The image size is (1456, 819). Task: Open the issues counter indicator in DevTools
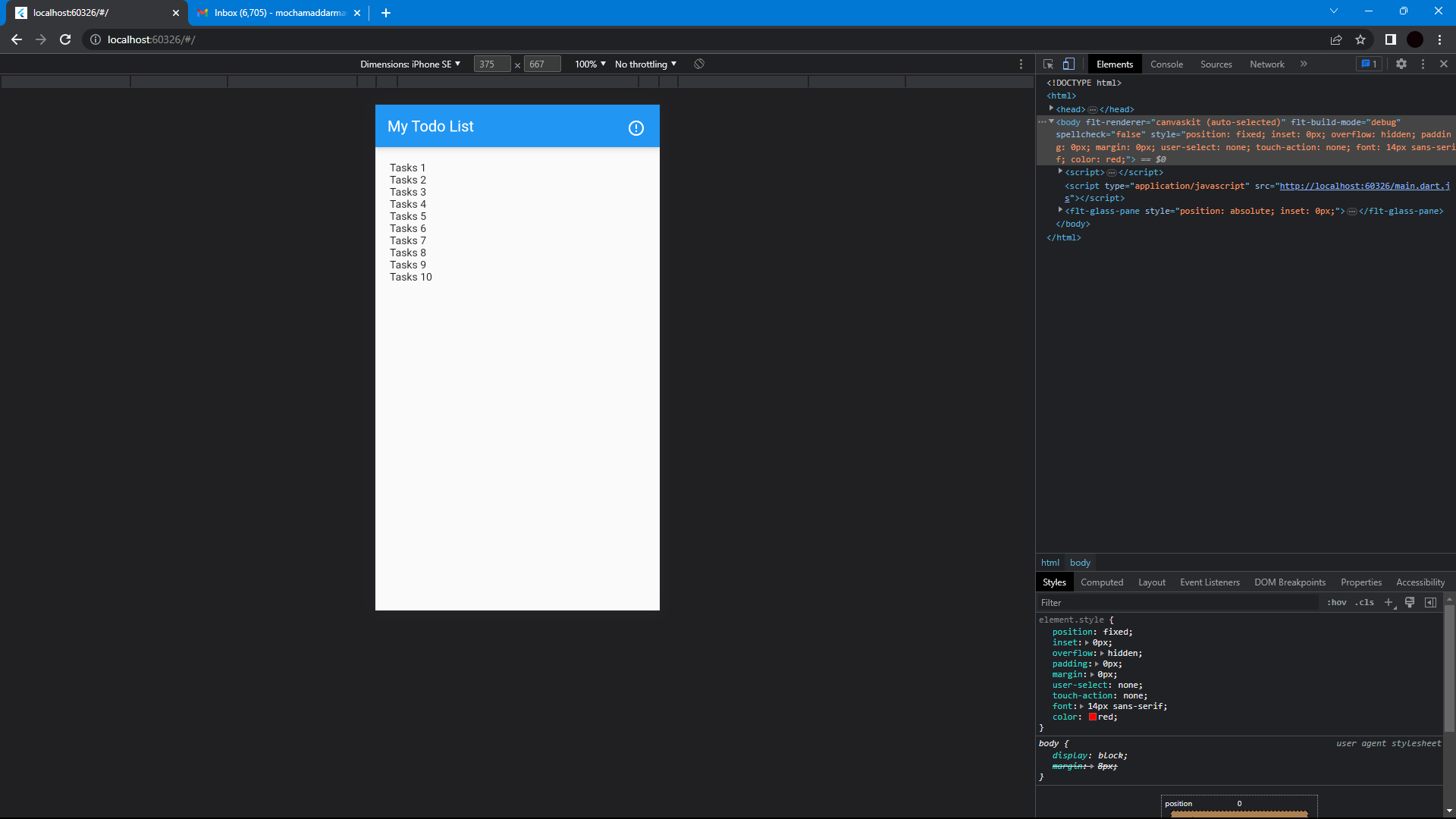pyautogui.click(x=1369, y=64)
